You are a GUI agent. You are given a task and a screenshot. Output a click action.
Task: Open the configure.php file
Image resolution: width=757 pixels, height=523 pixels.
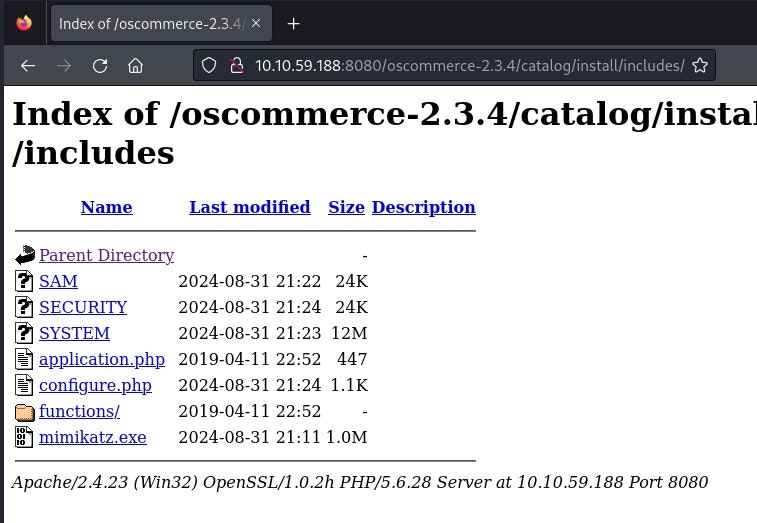point(96,385)
